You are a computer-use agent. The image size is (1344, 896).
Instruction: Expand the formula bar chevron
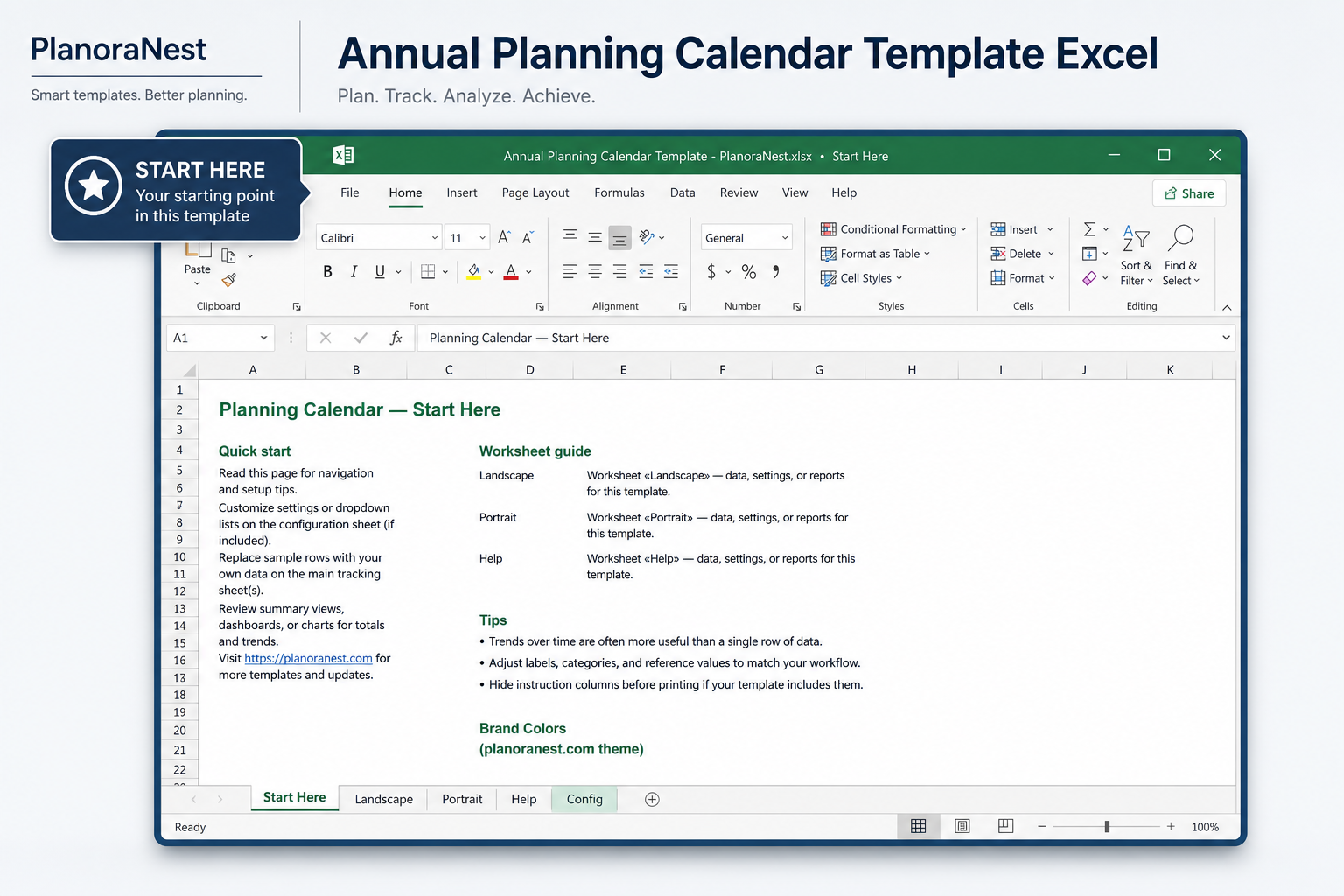[1226, 338]
